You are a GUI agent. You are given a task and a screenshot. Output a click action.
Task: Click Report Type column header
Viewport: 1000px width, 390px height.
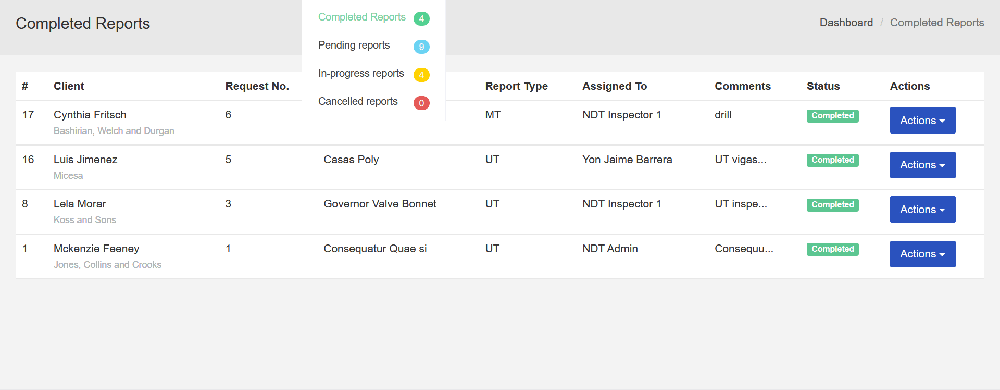pos(516,87)
